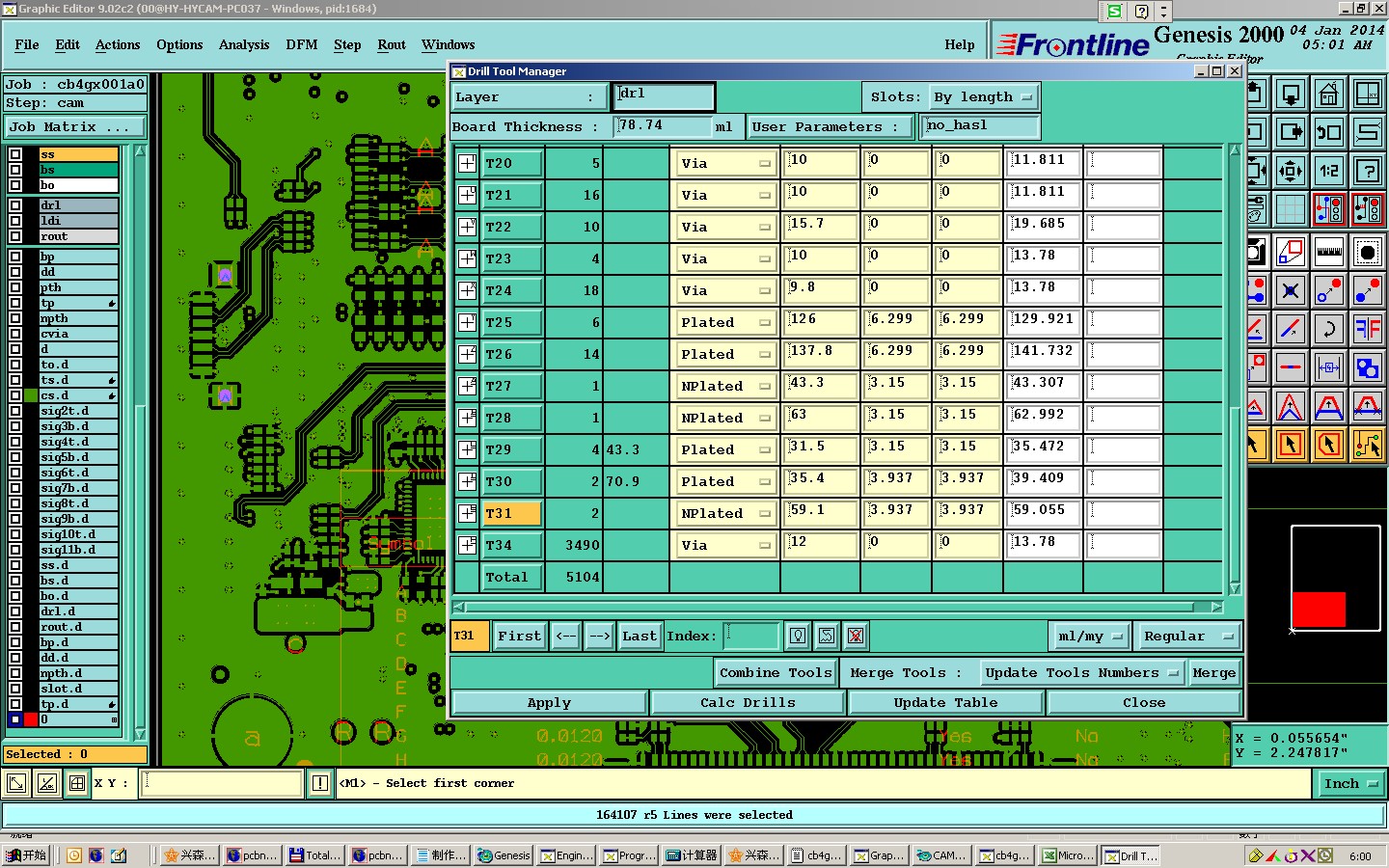Toggle the checkbox for layer mpth
Screen dimensions: 1389x868
(x=15, y=318)
